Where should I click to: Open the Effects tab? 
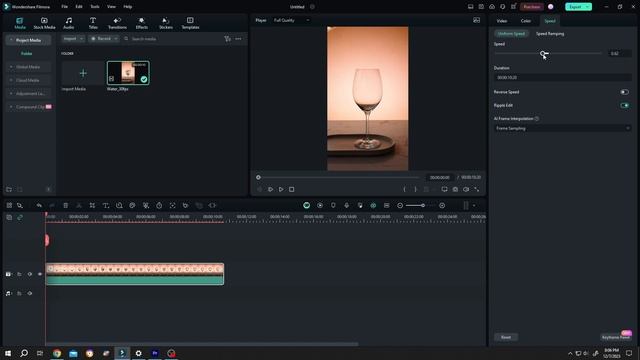coord(142,23)
